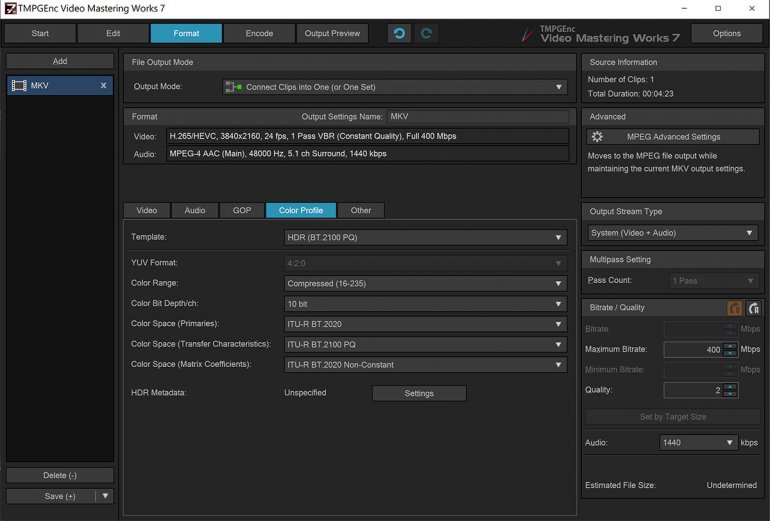The image size is (770, 521).
Task: Expand the Color Range dropdown
Action: click(426, 283)
